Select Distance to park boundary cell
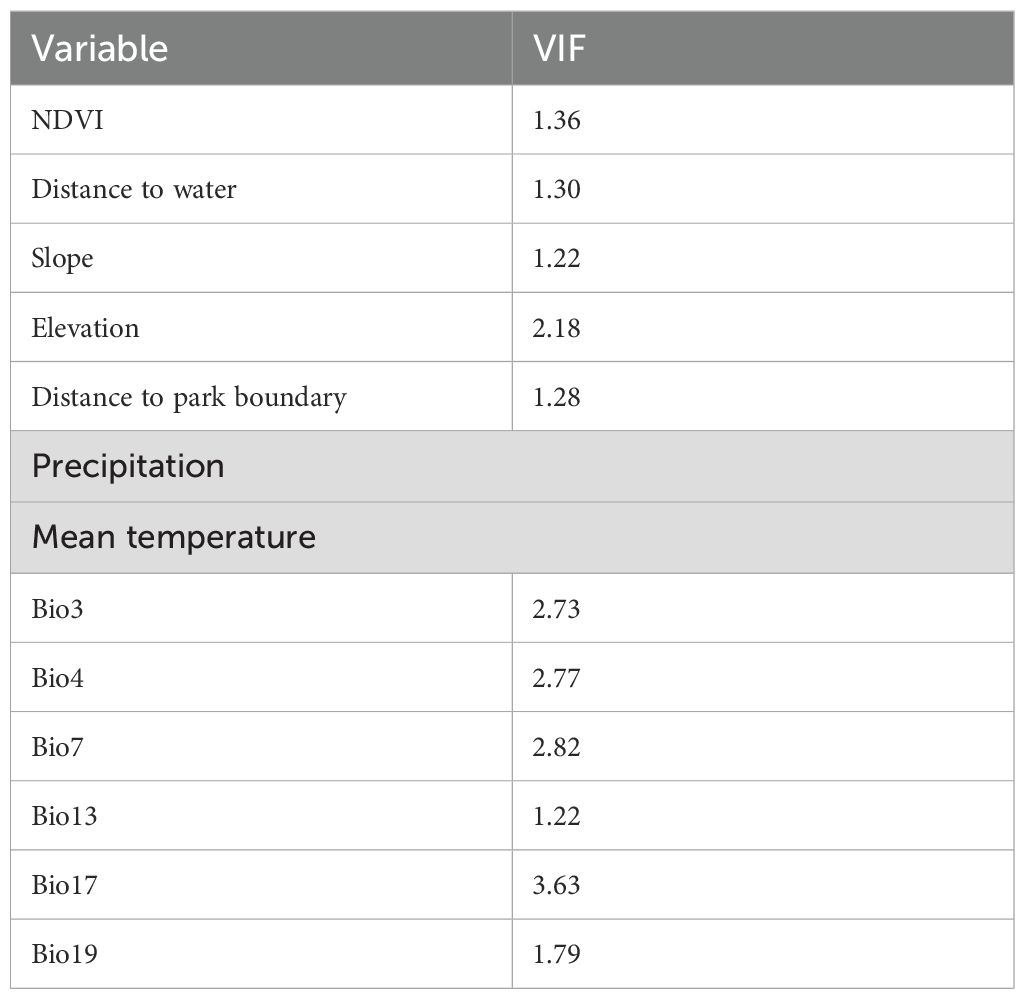1025x999 pixels. 188,397
